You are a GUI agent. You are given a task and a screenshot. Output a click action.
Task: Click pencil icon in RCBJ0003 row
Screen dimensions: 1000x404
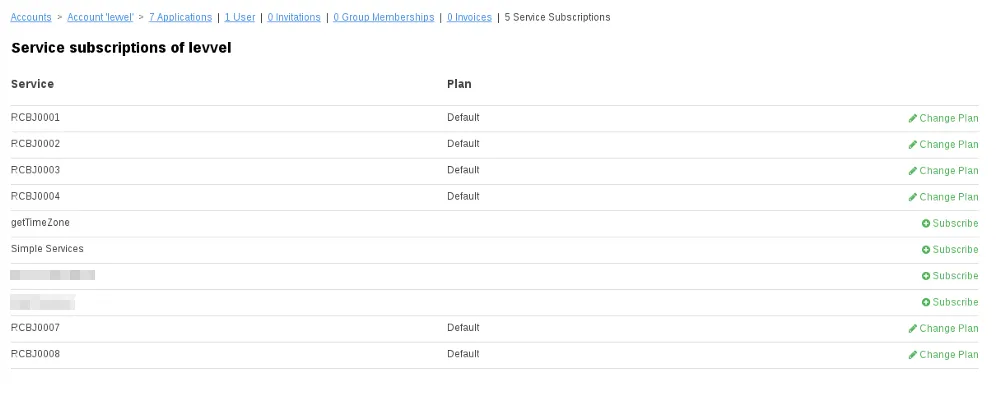[x=913, y=170]
